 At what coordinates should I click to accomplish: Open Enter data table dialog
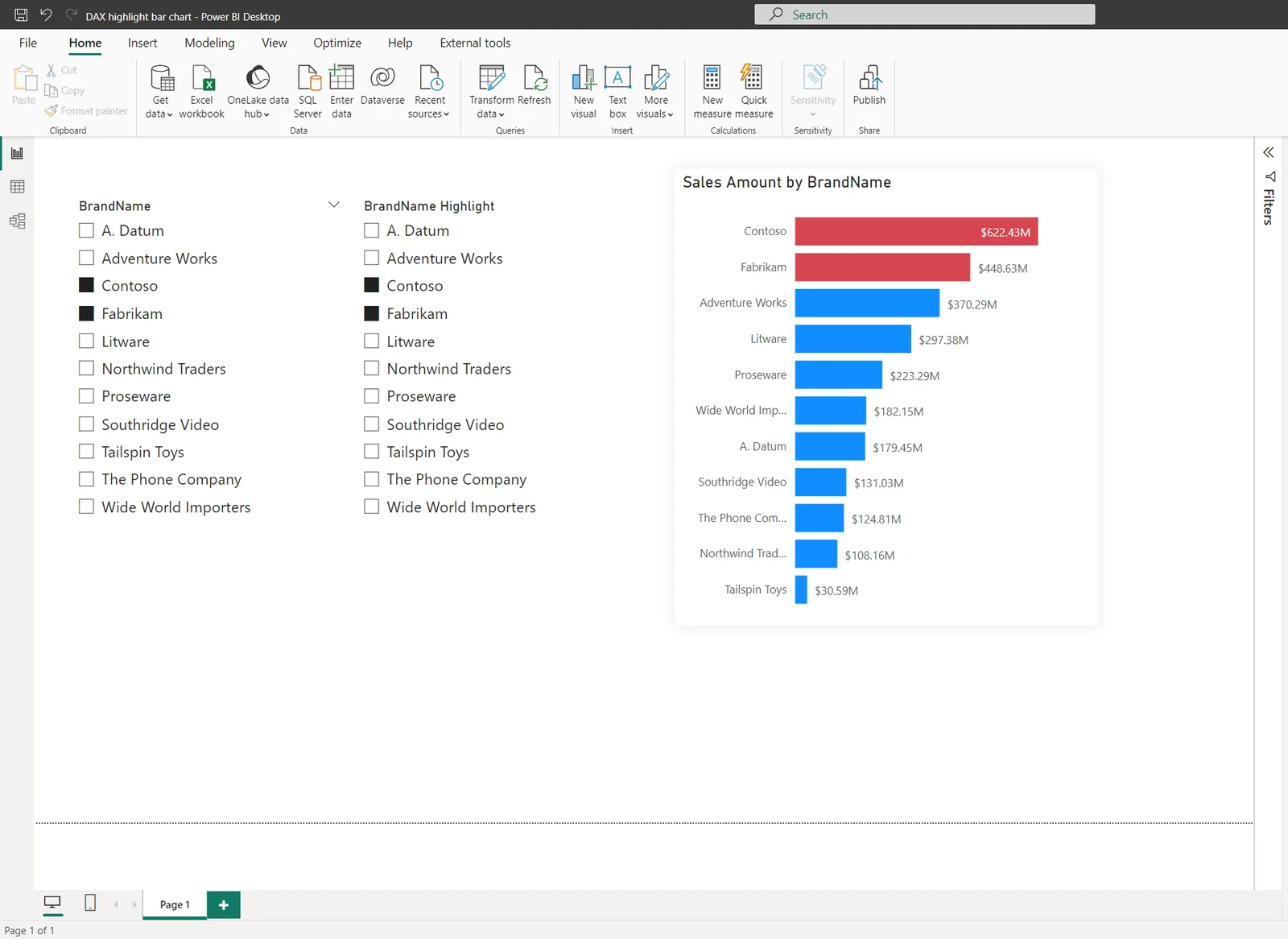341,92
